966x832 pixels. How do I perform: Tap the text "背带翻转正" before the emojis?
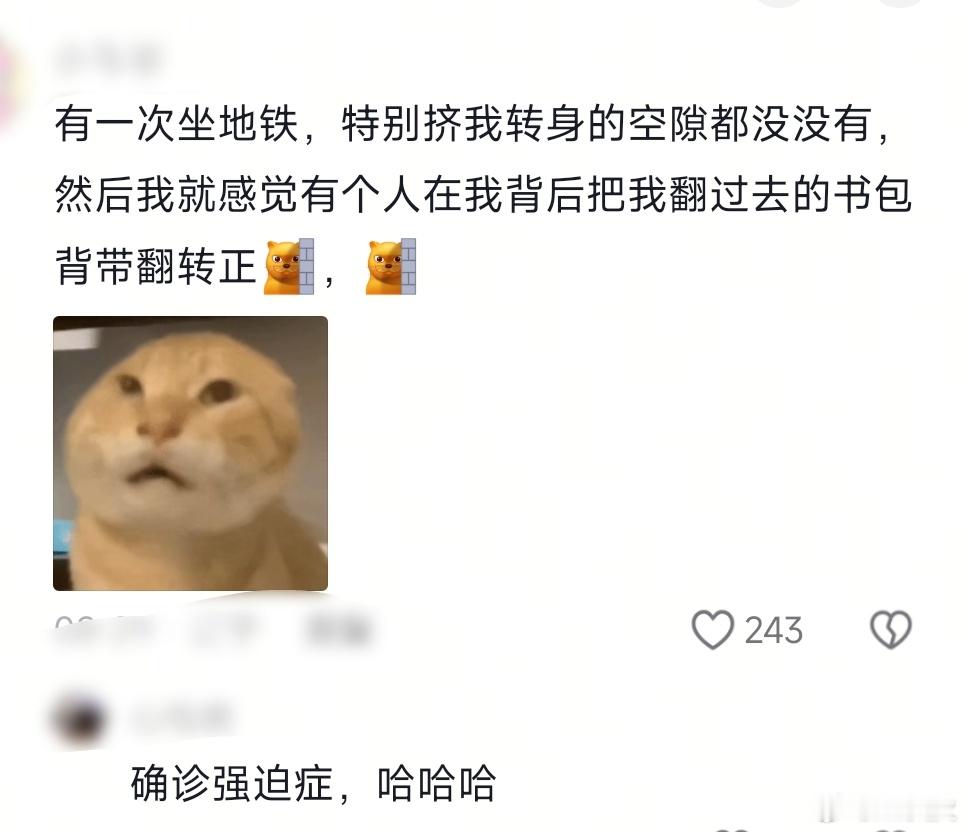pyautogui.click(x=155, y=266)
